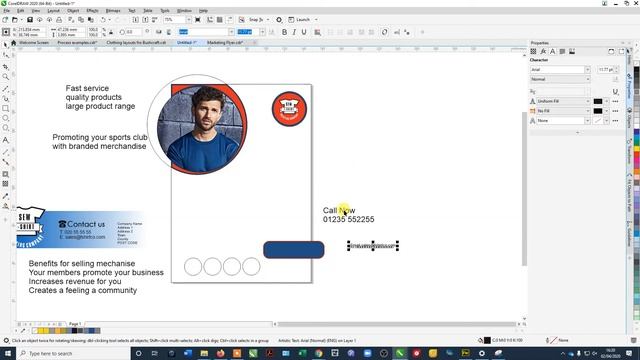Select the Pick tool in toolbox
Screen dimensions: 640x360
pos(5,44)
